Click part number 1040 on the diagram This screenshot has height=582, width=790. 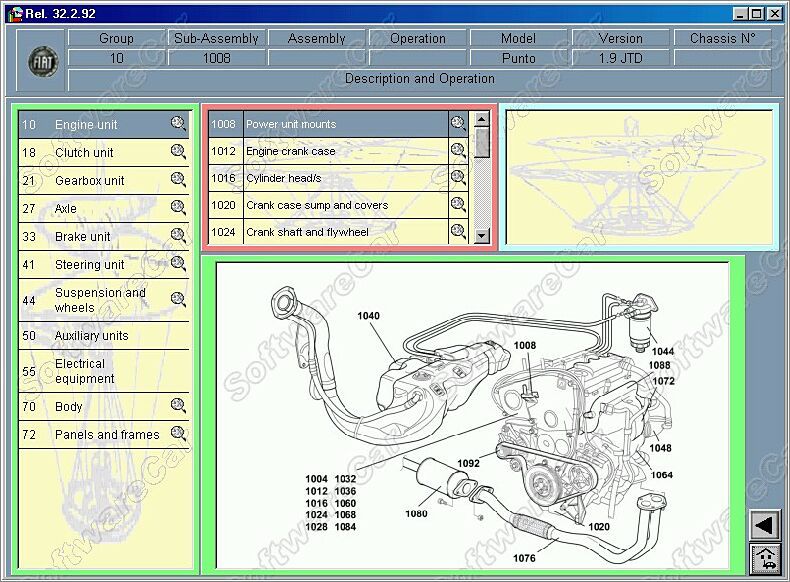click(x=368, y=316)
